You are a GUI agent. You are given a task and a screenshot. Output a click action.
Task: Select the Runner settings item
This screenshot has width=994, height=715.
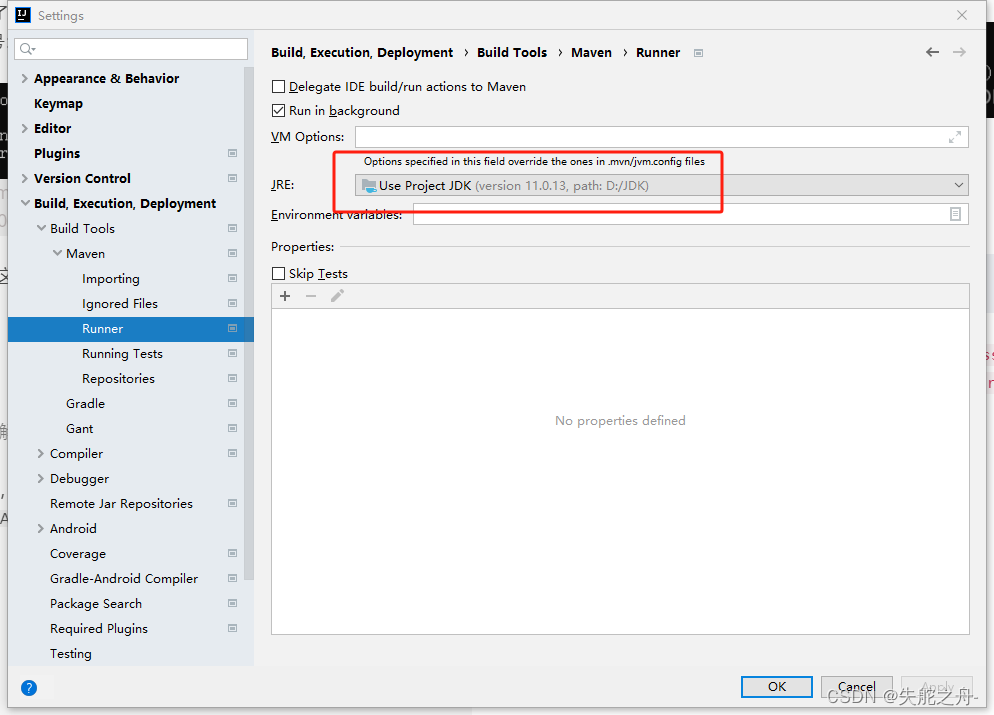[x=131, y=328]
